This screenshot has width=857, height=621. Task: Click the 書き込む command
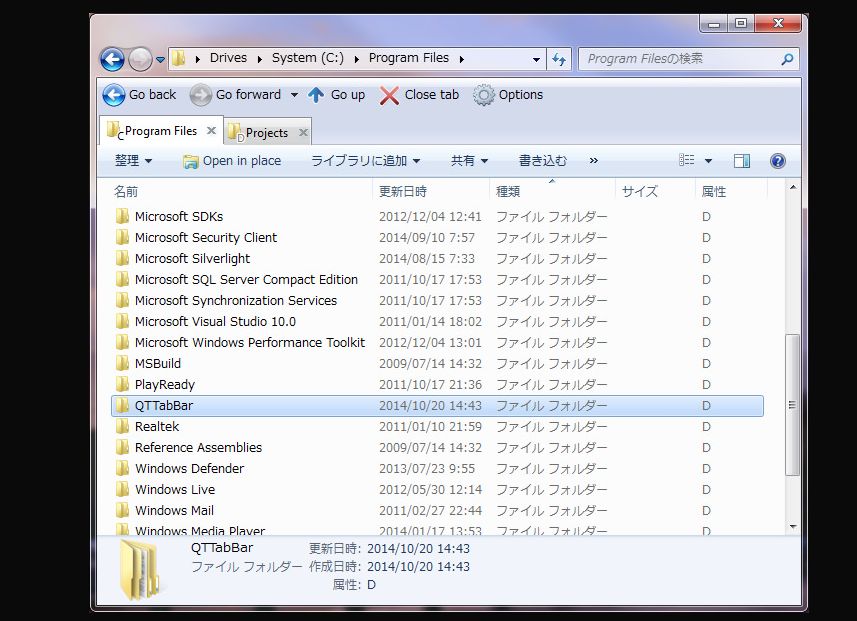click(542, 161)
